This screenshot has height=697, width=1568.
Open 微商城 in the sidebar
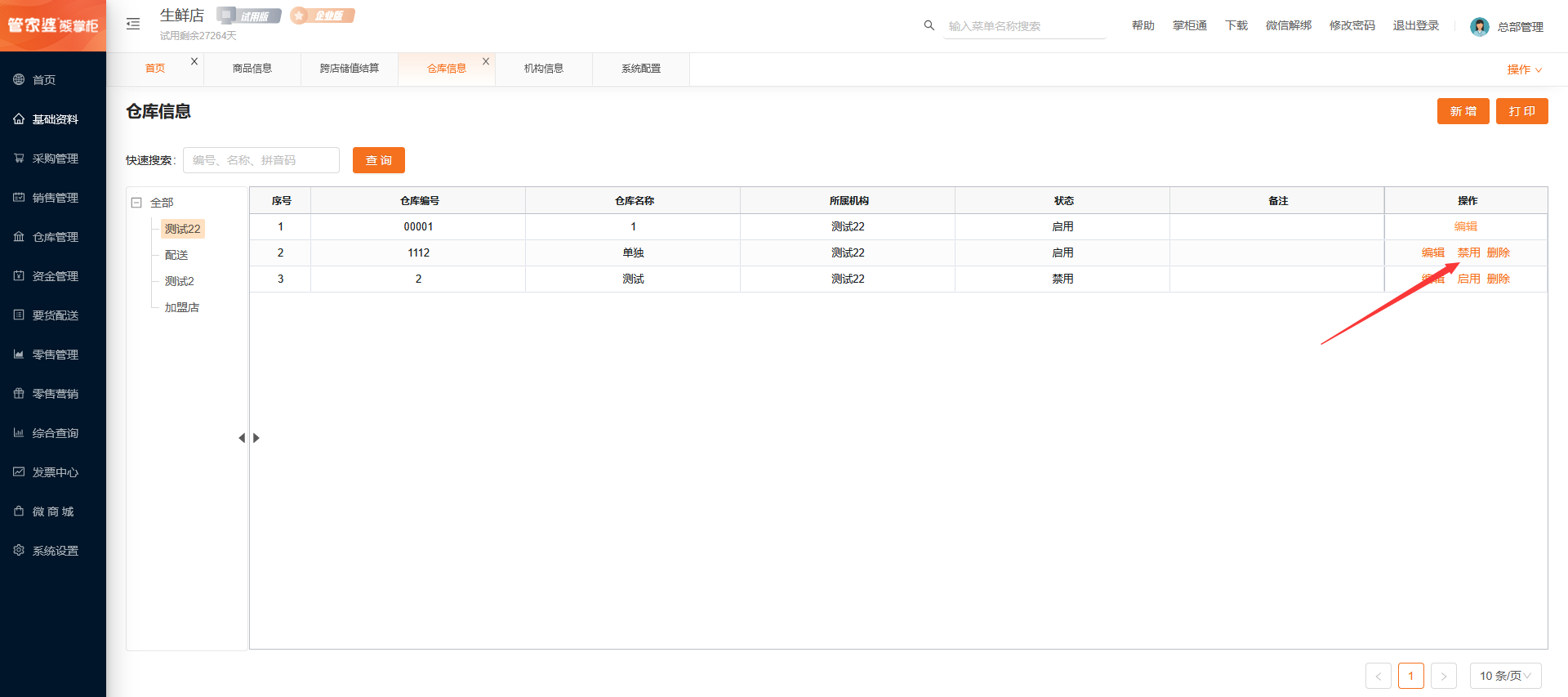tap(53, 512)
